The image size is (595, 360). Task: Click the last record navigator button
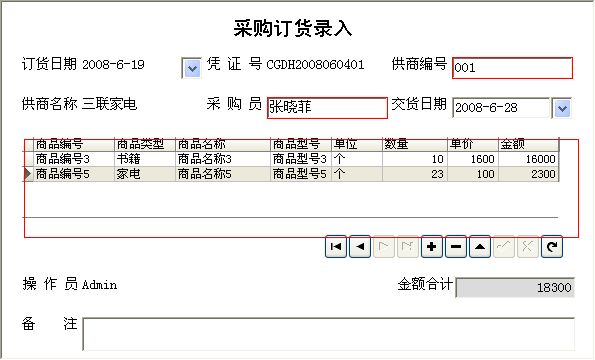tap(408, 247)
